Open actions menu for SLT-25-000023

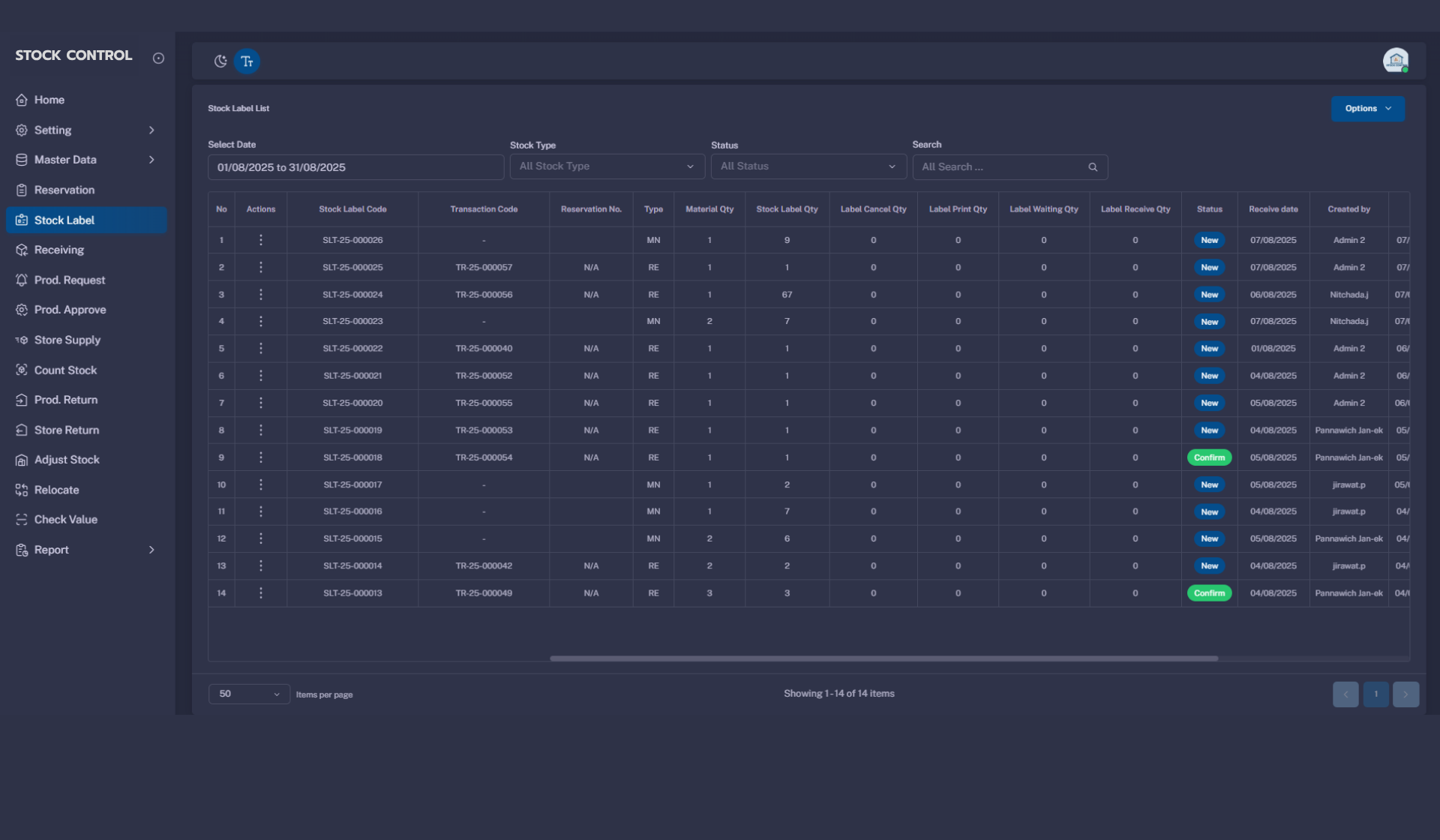point(260,321)
